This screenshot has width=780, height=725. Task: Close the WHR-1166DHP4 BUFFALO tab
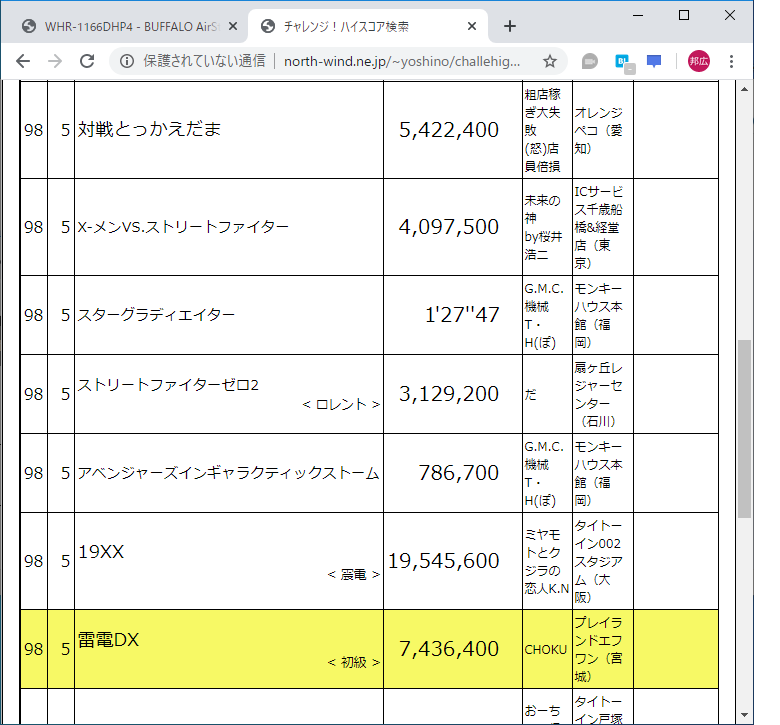[x=232, y=26]
